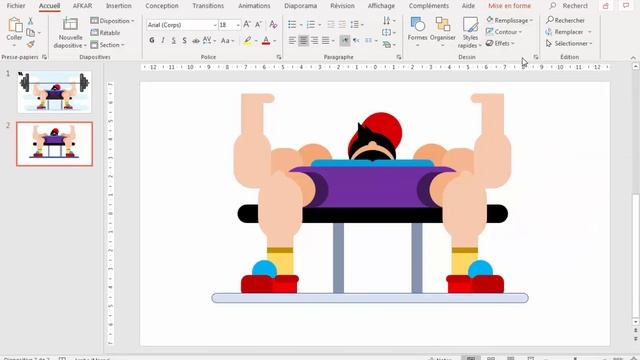Cut selection with the scissors icon
640x360 pixels.
pyautogui.click(x=31, y=21)
